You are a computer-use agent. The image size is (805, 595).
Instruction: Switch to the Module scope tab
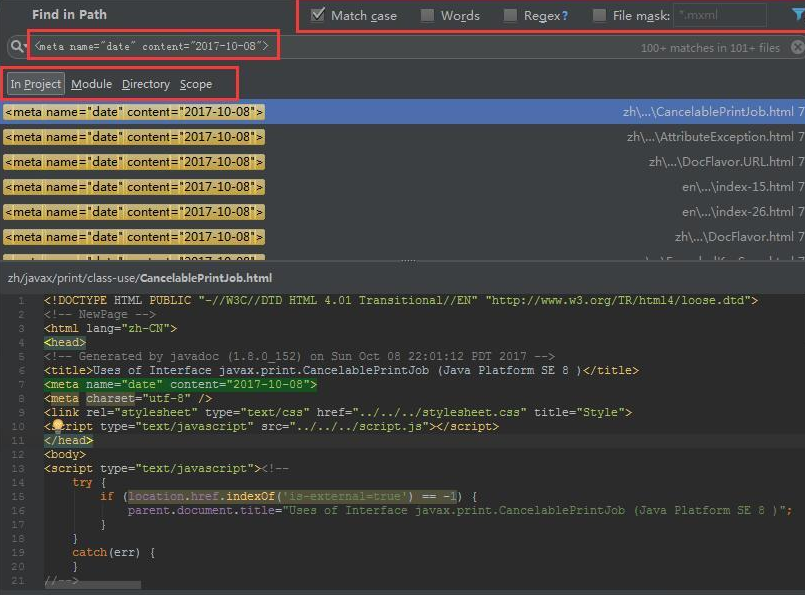pyautogui.click(x=91, y=84)
